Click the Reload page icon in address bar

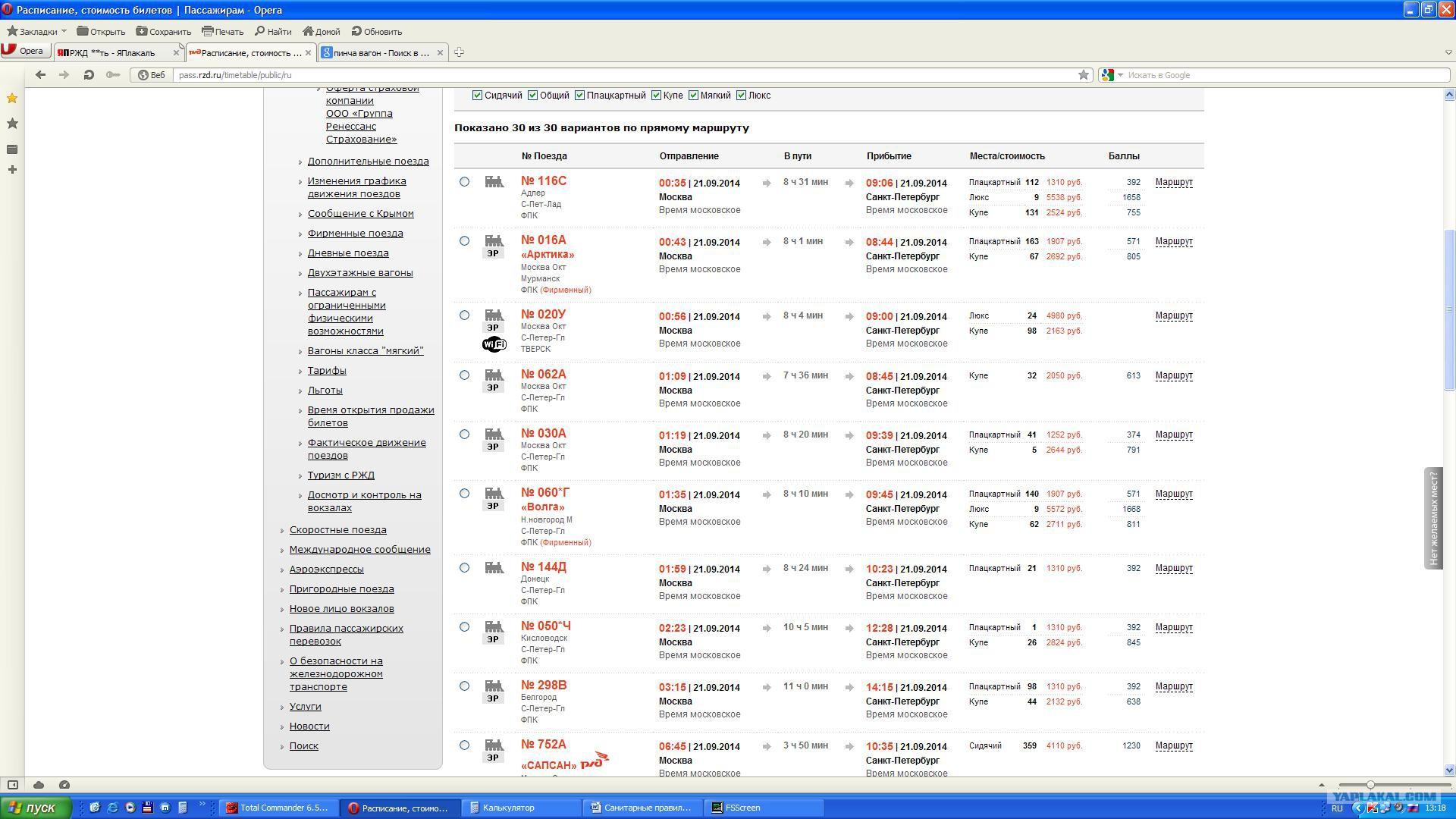[89, 75]
